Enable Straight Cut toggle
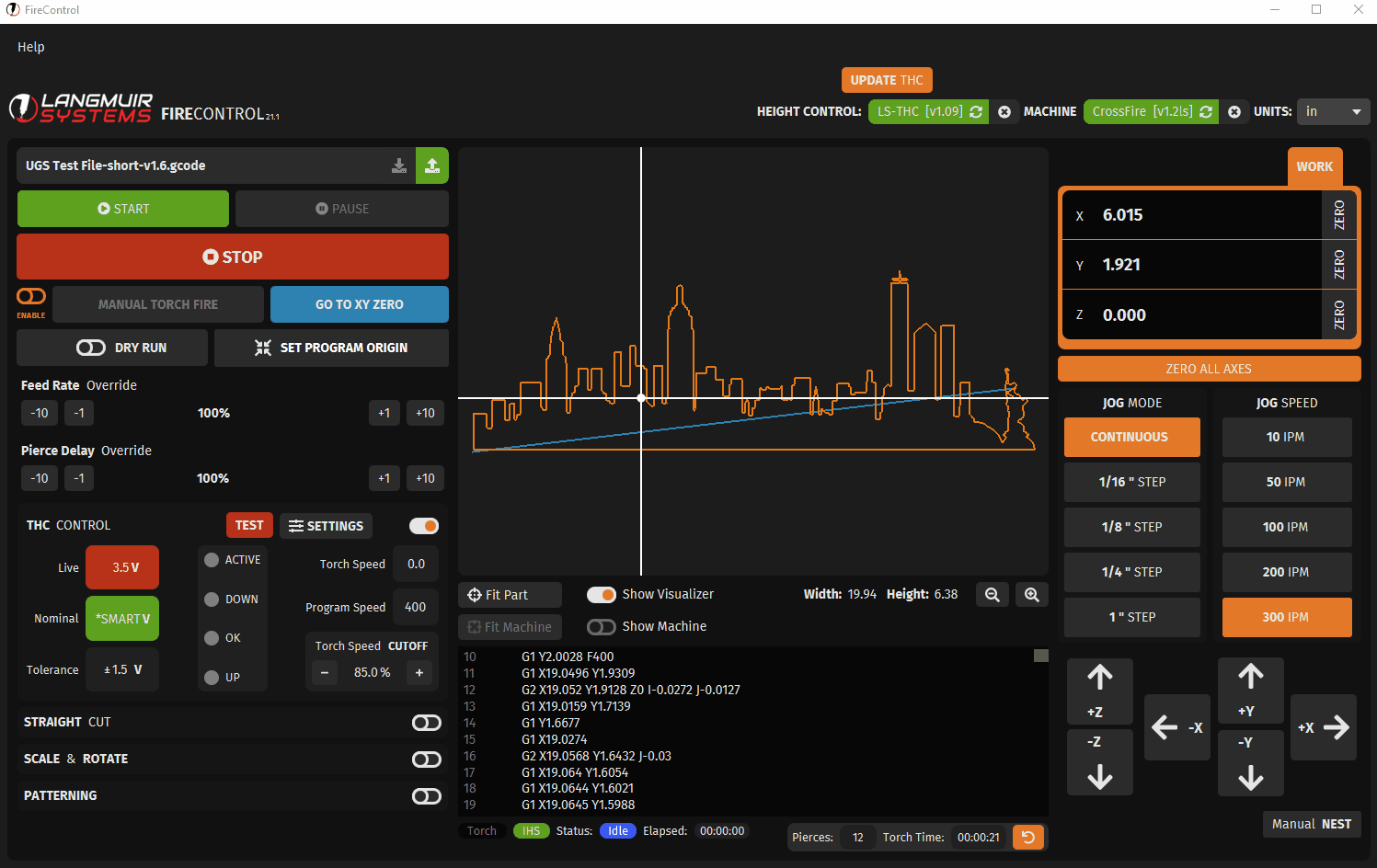1377x868 pixels. (x=427, y=723)
